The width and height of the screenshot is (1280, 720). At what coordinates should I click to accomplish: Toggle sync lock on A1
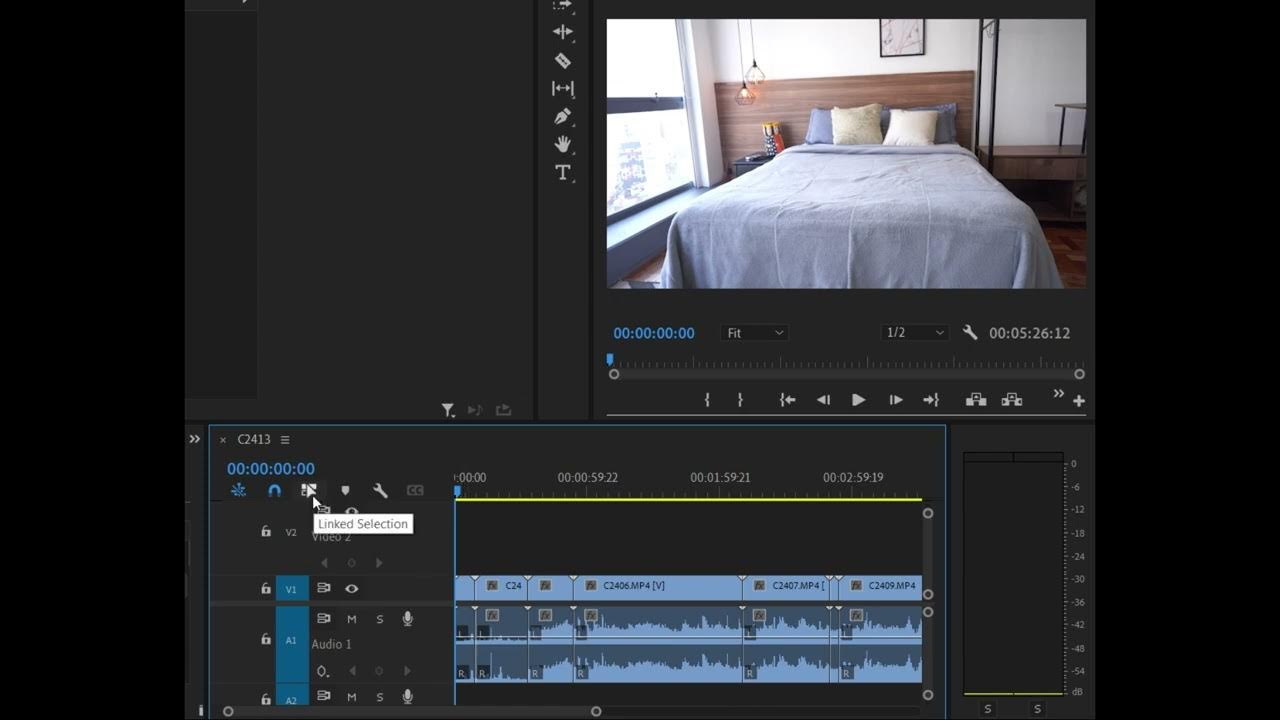[x=324, y=619]
